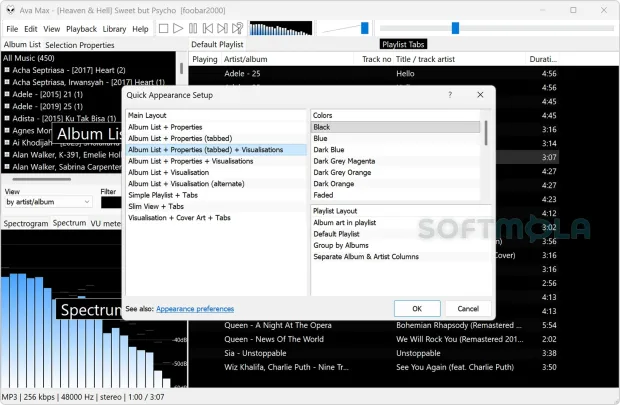
Task: Expand the Ai Khodijah album node
Action: click(7, 143)
